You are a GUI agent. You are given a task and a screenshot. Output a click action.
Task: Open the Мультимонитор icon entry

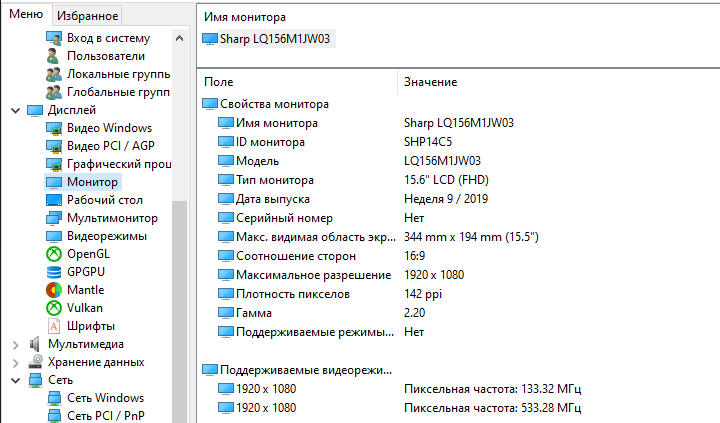(x=54, y=218)
